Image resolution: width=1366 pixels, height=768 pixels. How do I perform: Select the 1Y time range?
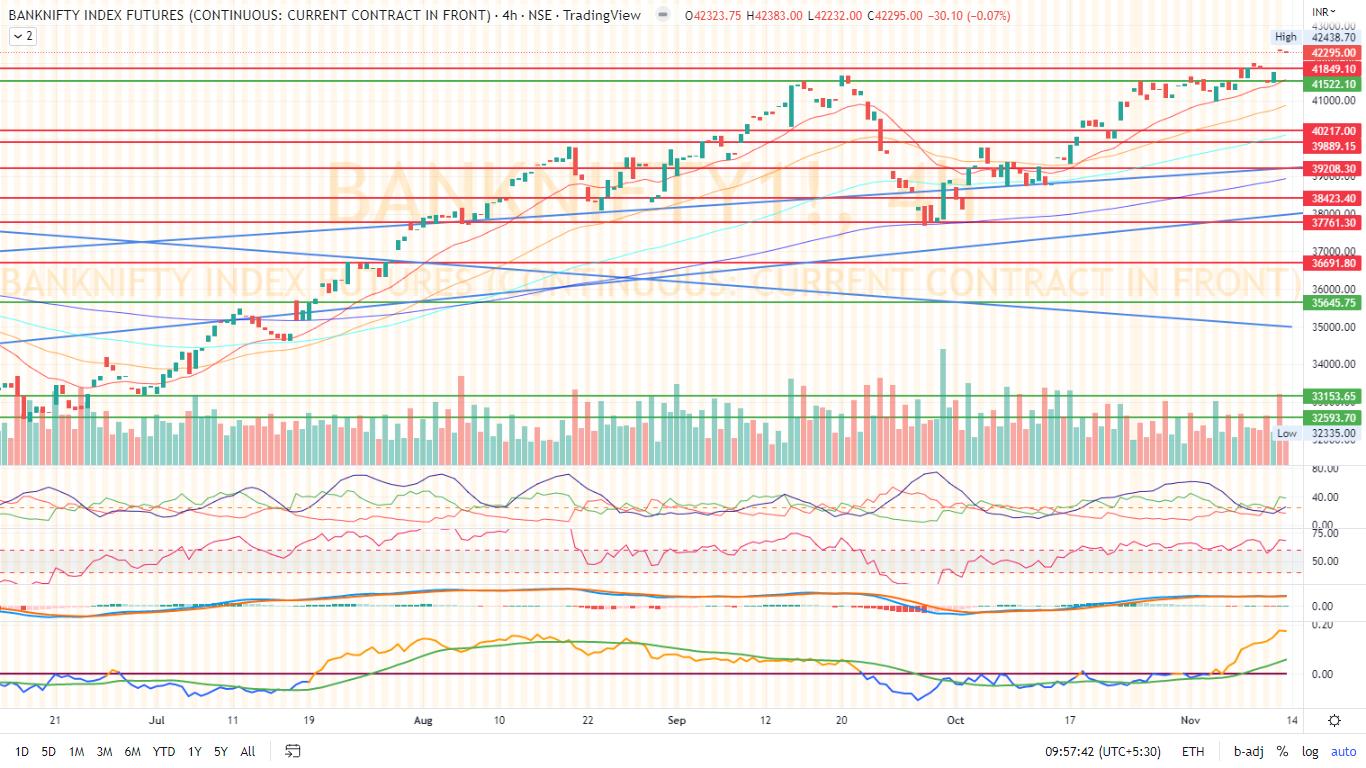coord(195,751)
